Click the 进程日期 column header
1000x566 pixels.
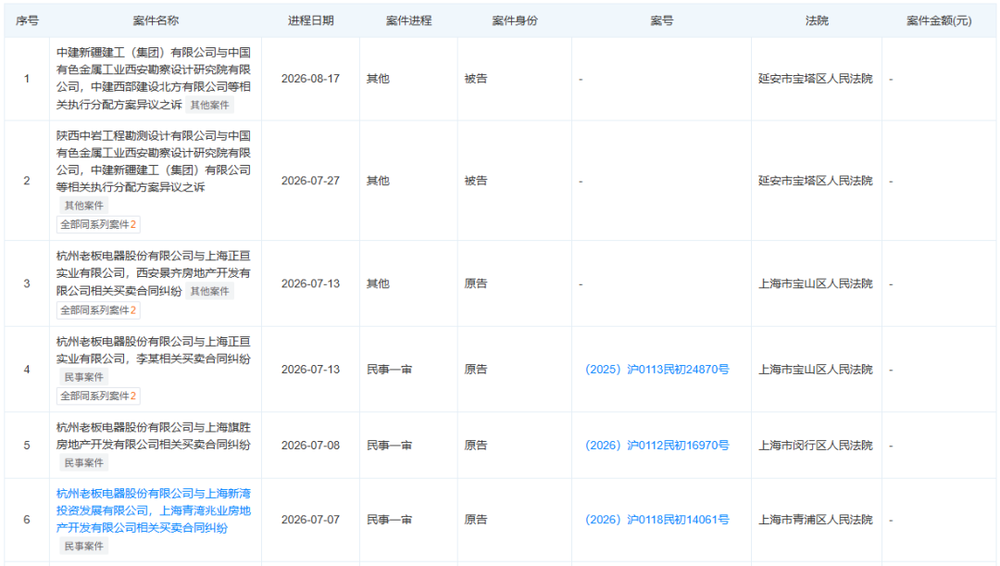click(311, 20)
